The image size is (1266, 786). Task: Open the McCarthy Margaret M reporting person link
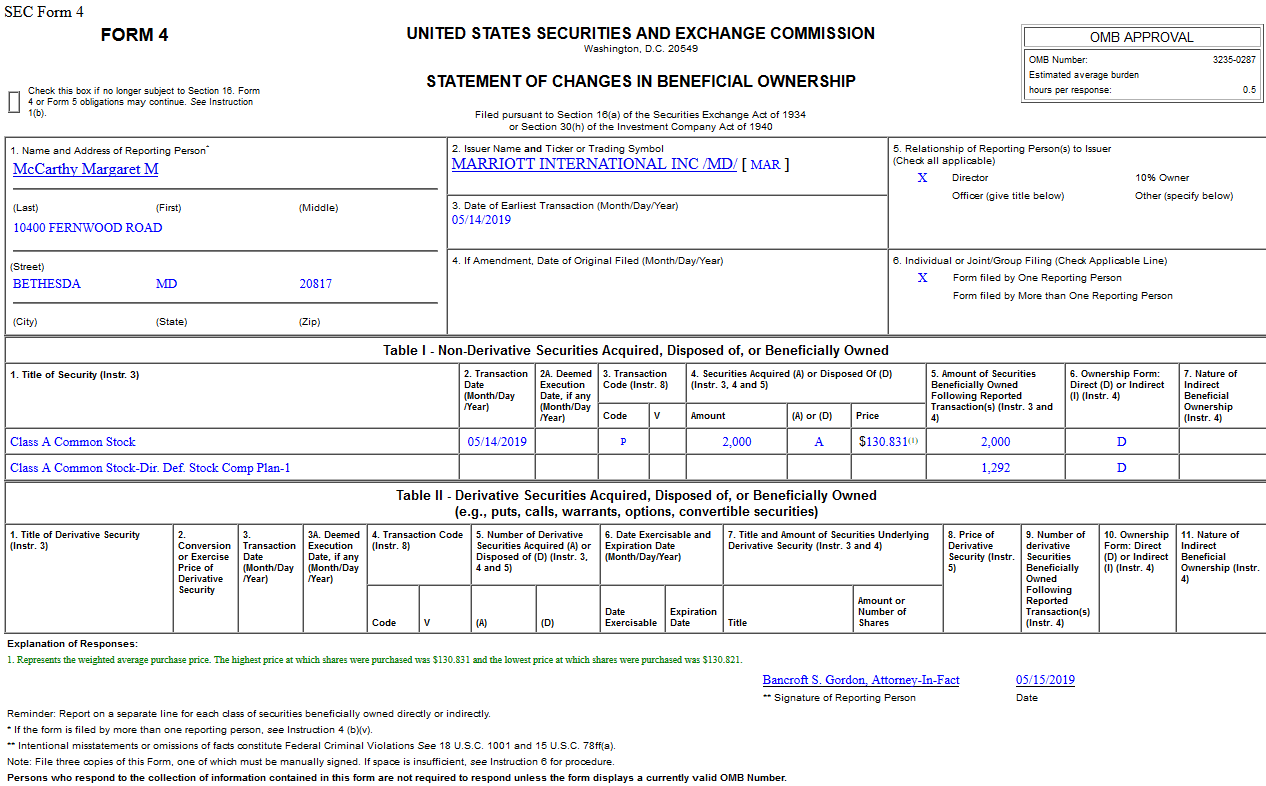click(x=84, y=169)
